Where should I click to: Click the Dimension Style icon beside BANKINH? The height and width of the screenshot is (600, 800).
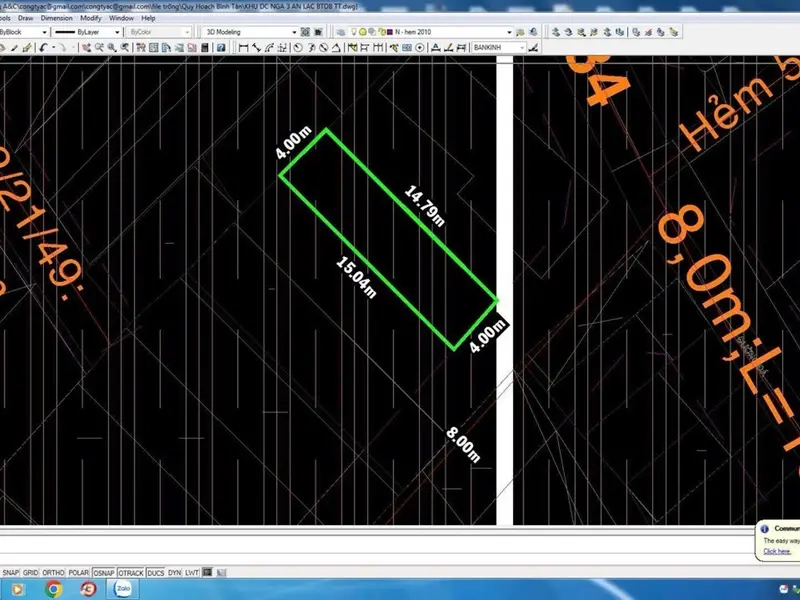tap(533, 47)
